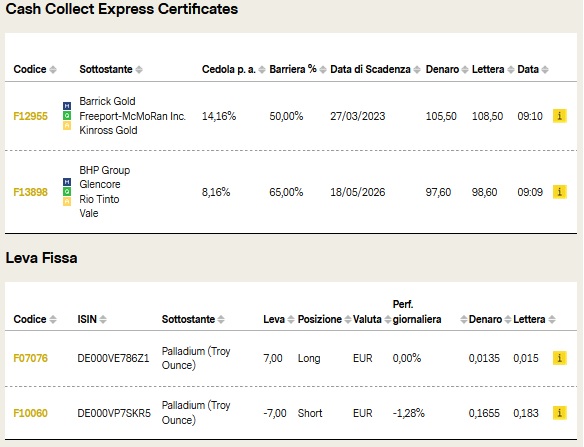Click the 8,16% coupon value
This screenshot has height=447, width=584.
pos(216,192)
